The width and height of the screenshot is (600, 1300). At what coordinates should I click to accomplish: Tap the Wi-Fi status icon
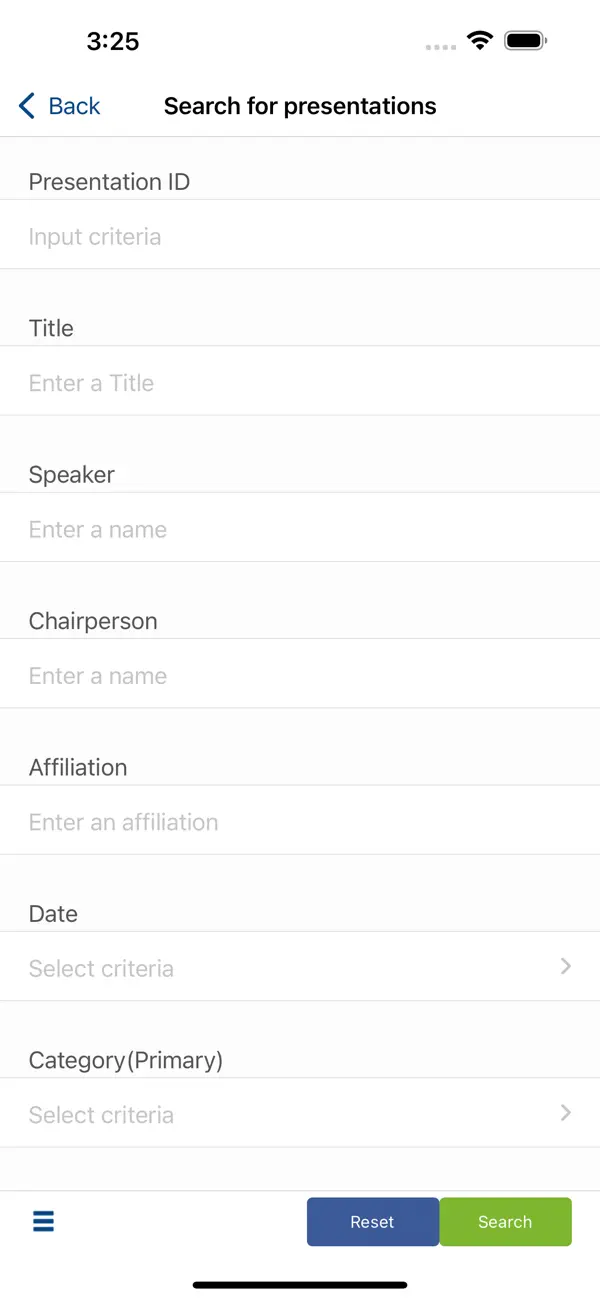coord(480,41)
